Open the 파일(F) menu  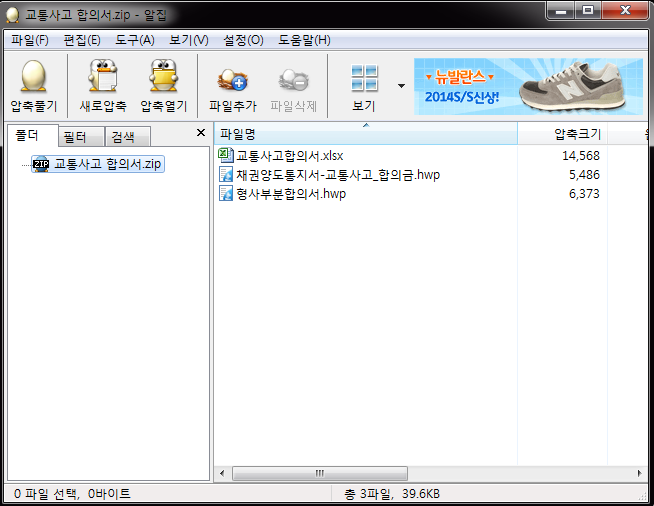[30, 40]
